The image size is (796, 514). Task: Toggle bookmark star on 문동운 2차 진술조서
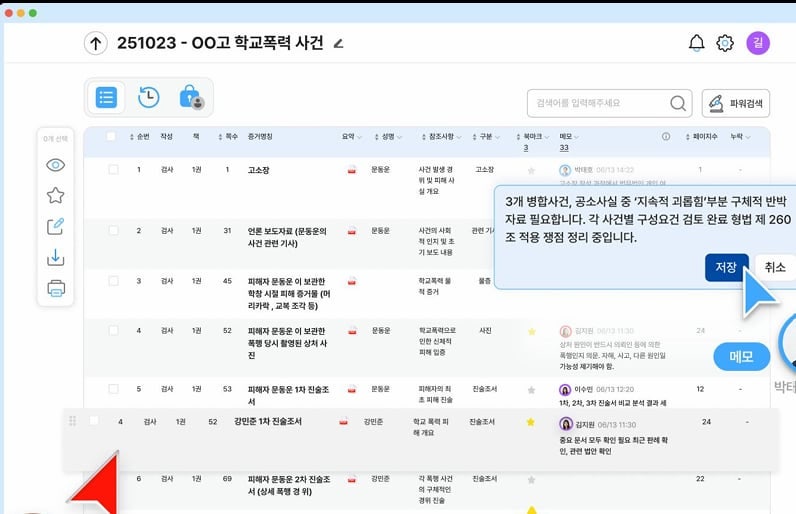[532, 479]
